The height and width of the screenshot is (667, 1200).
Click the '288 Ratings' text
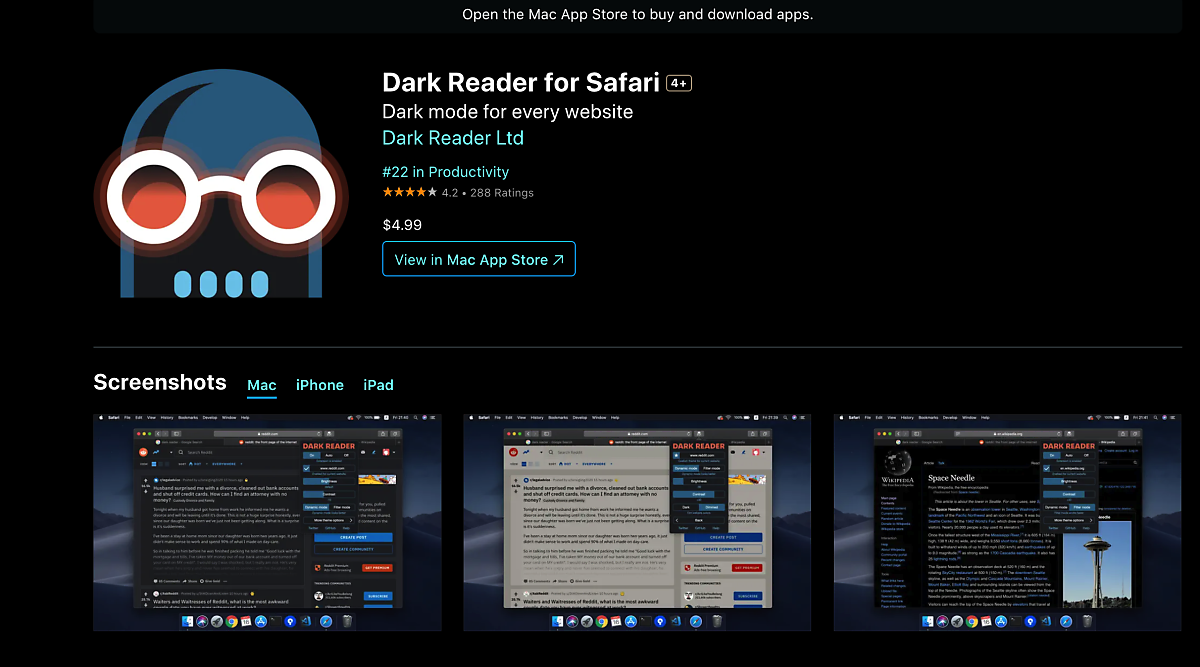click(x=502, y=193)
